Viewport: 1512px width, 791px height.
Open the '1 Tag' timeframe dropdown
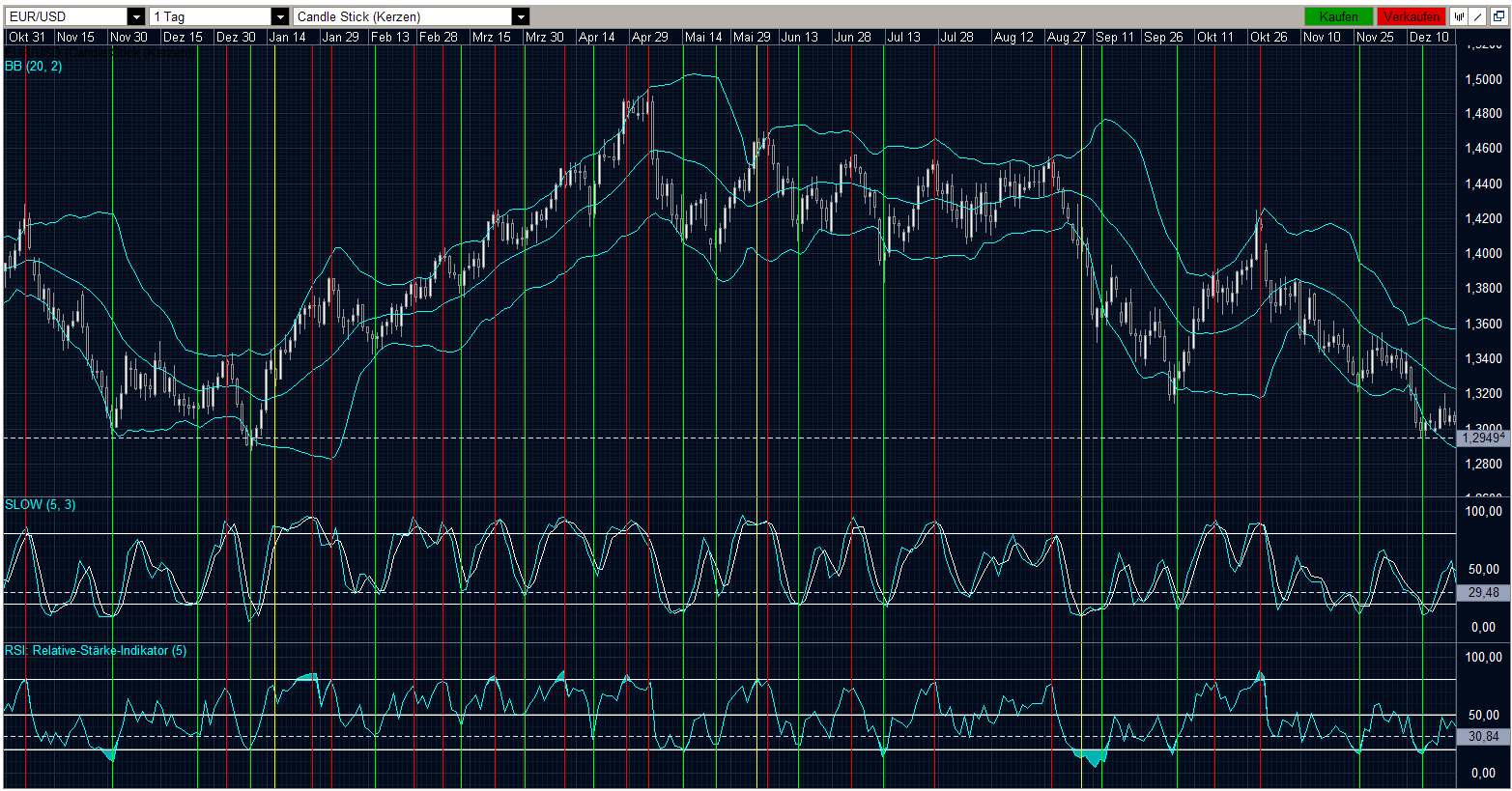coord(279,16)
